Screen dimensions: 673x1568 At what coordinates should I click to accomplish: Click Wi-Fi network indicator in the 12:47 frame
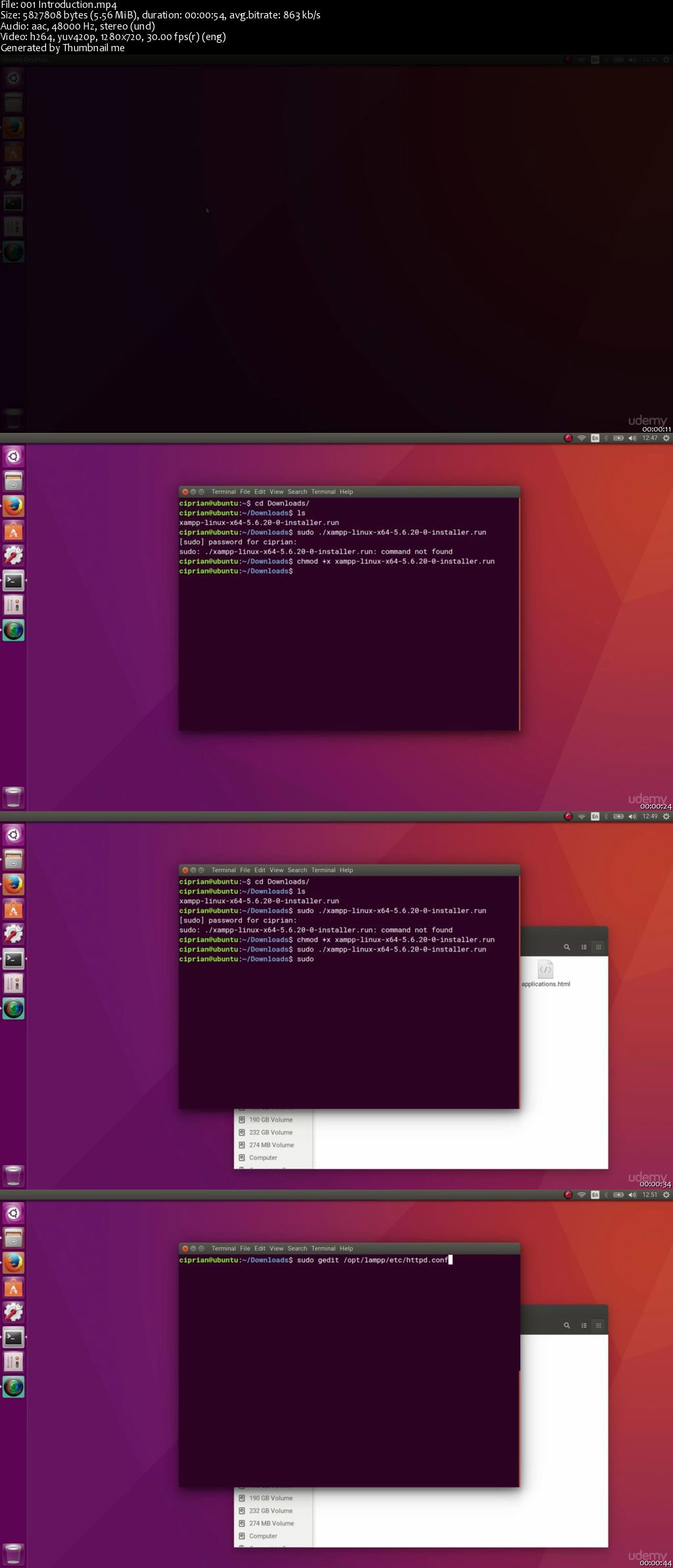tap(582, 438)
